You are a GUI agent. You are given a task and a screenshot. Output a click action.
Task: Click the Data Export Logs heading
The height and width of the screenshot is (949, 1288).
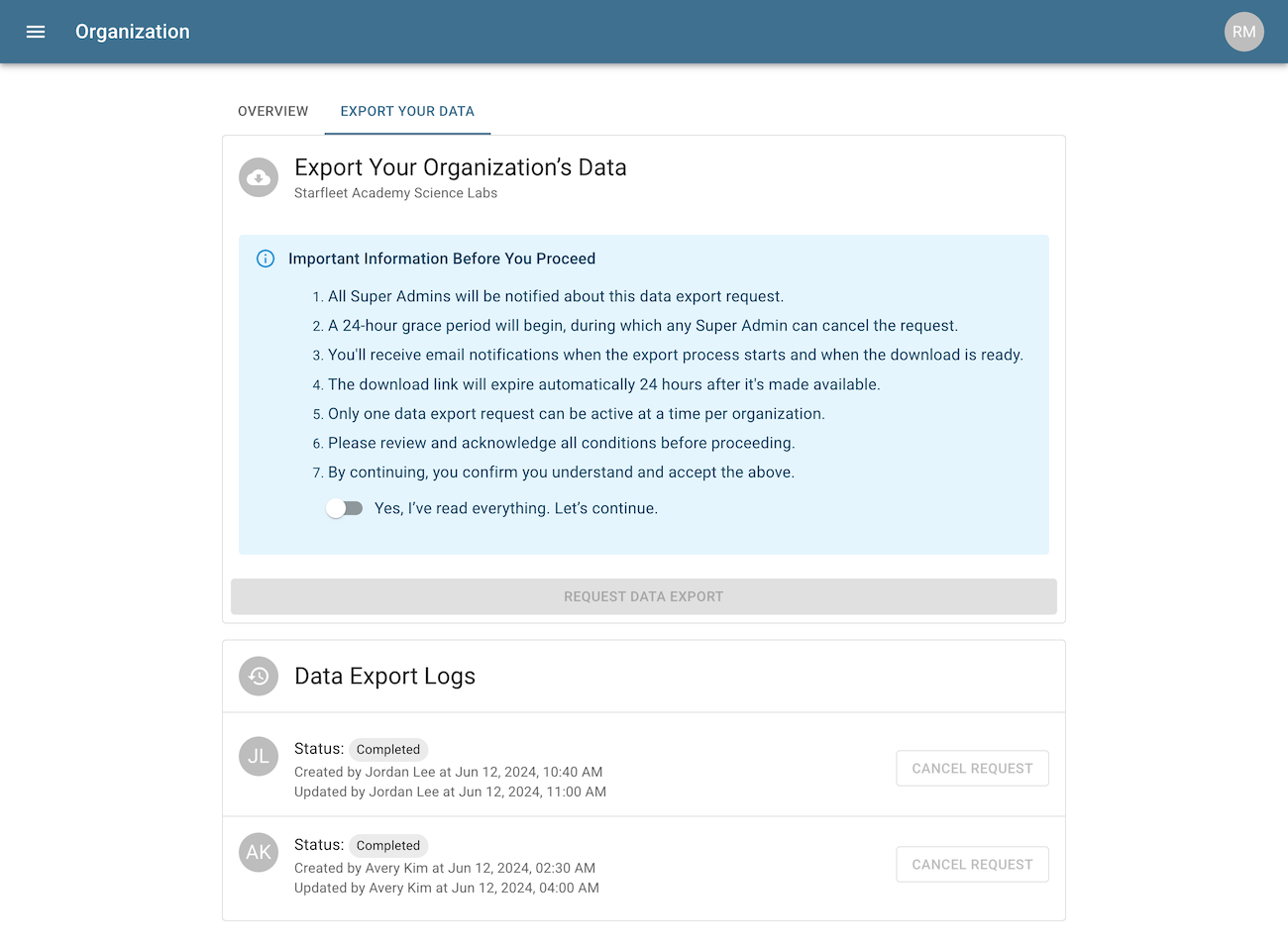[x=384, y=676]
